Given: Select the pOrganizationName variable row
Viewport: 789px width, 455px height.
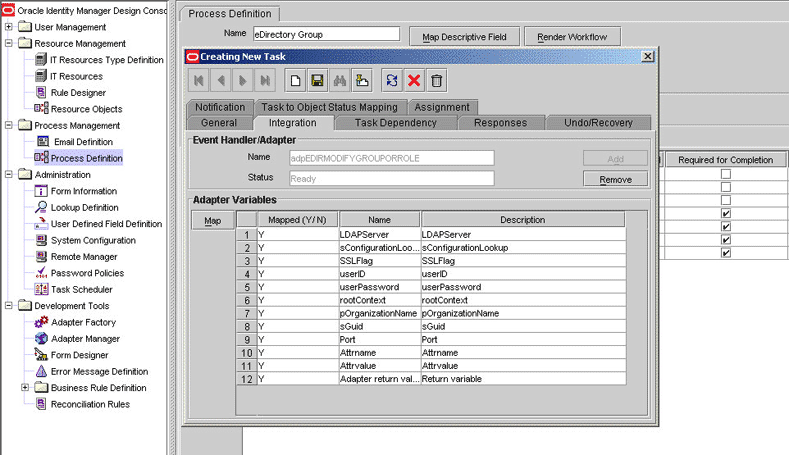Looking at the screenshot, I should tap(431, 313).
